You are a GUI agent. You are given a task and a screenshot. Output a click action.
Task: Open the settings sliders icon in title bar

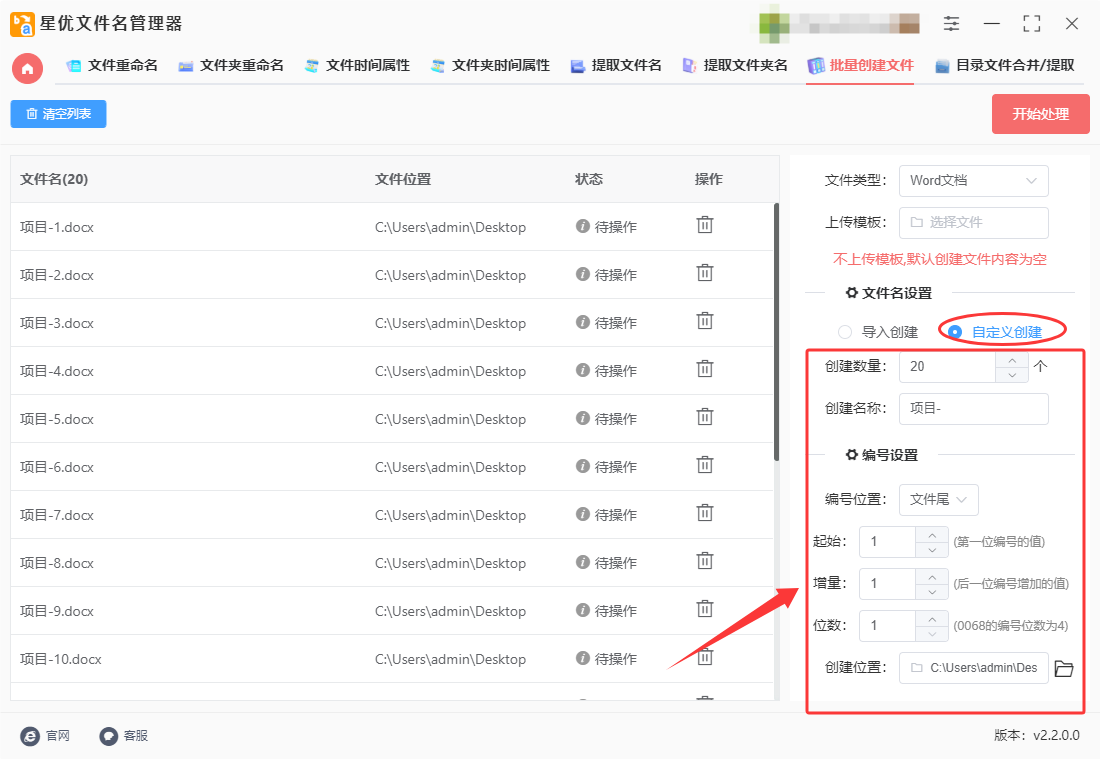[x=951, y=23]
